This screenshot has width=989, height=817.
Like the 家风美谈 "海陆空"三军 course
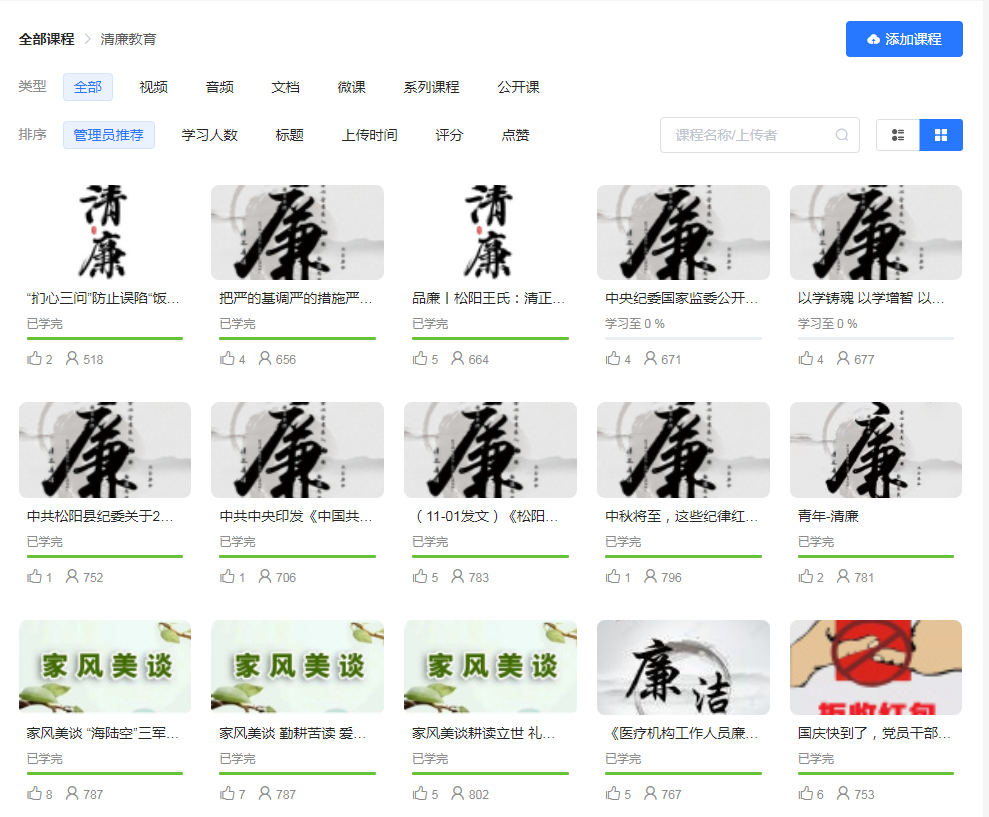tap(35, 794)
